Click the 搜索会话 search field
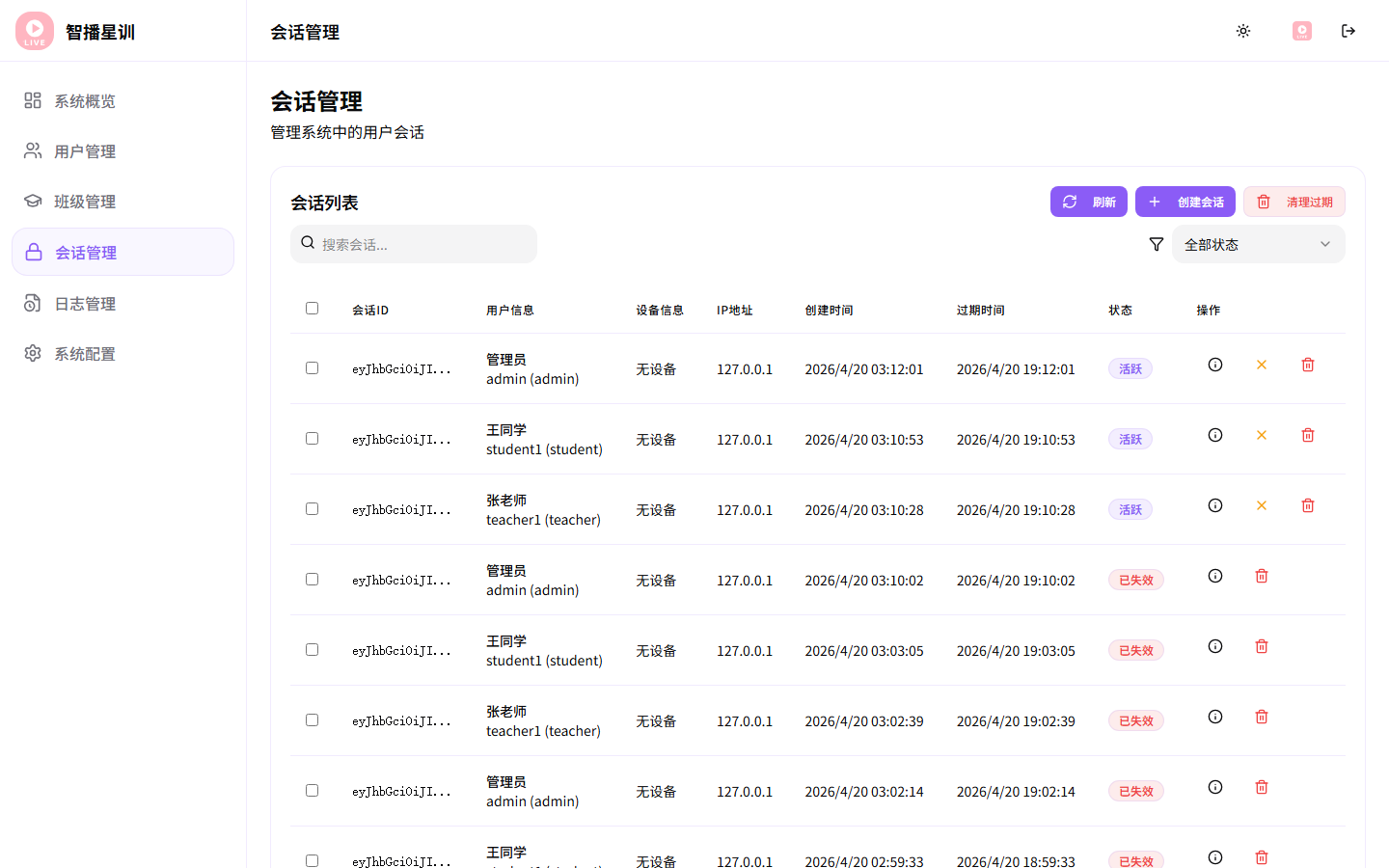 (x=414, y=244)
